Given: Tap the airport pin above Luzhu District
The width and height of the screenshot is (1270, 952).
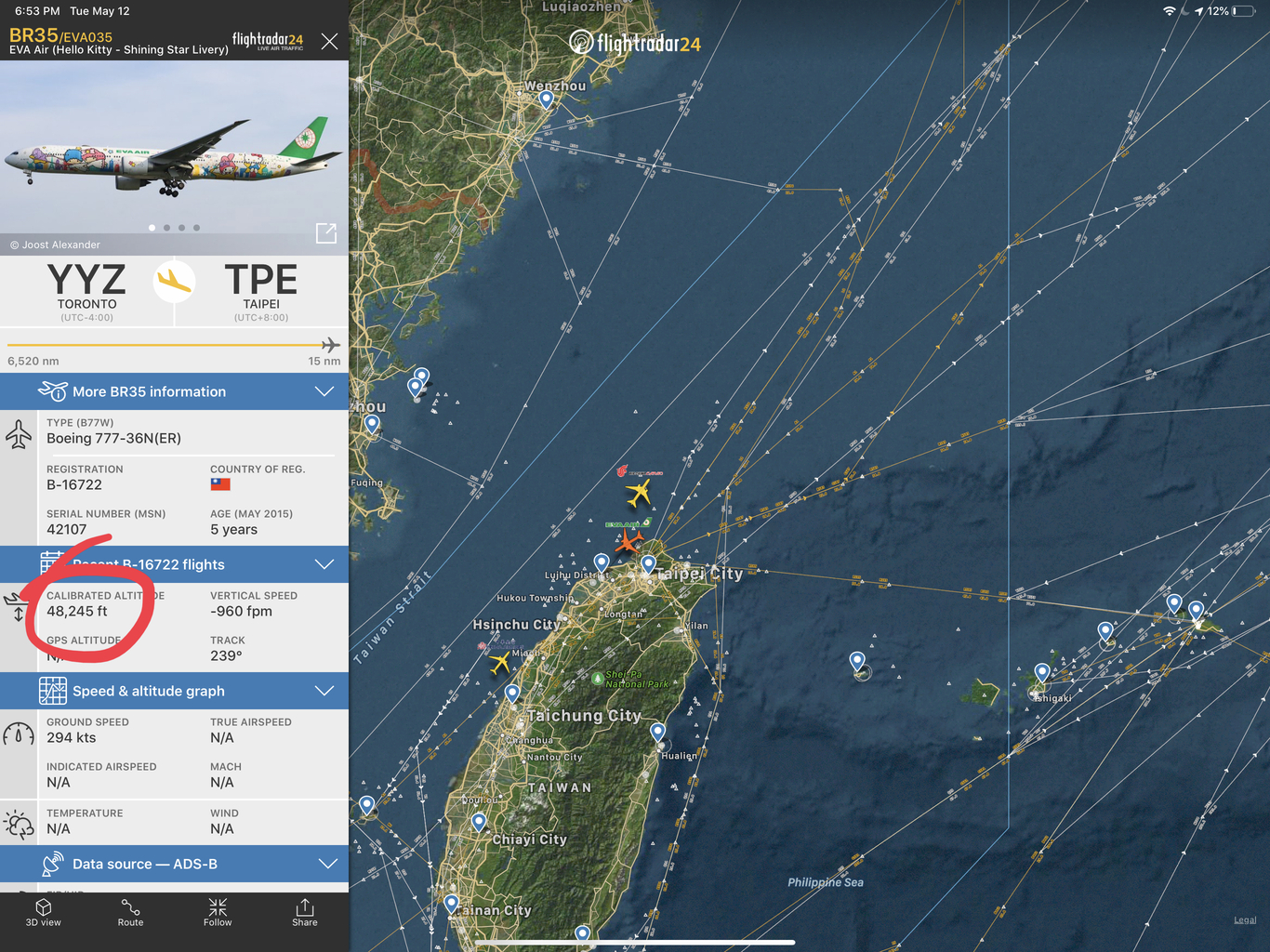Looking at the screenshot, I should (x=602, y=562).
